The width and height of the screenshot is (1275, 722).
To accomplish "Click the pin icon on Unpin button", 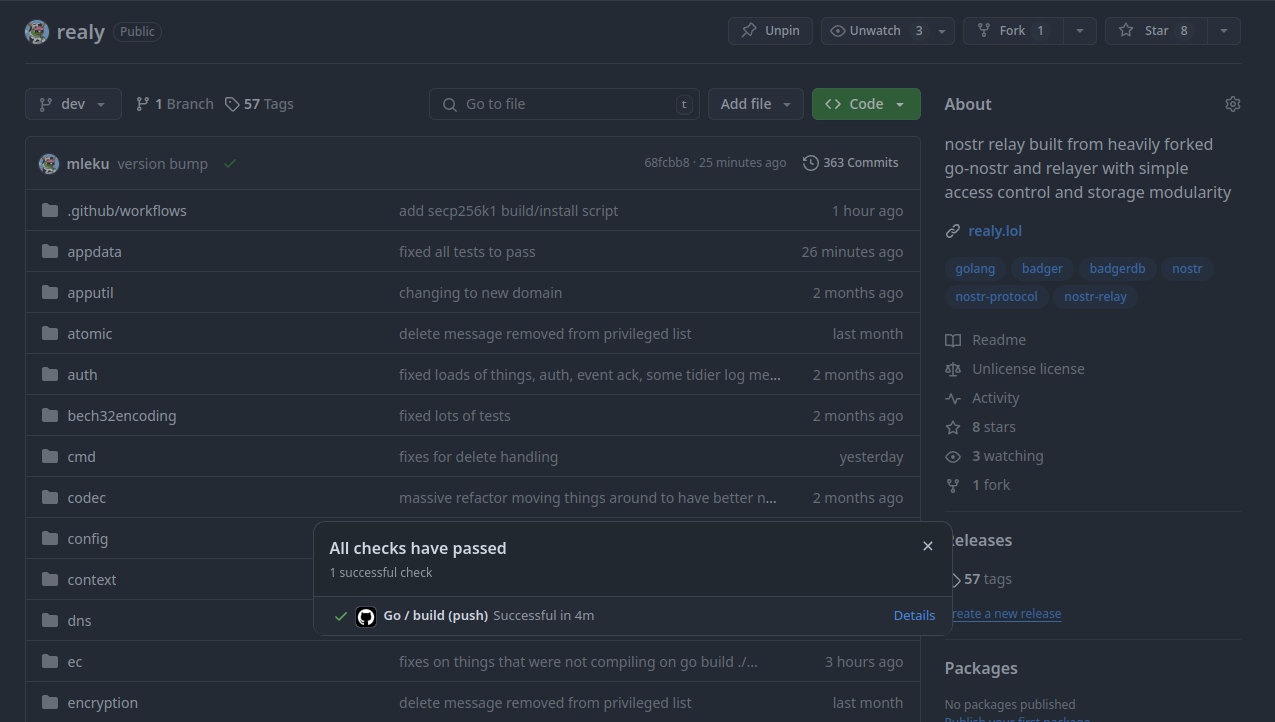I will [x=749, y=31].
